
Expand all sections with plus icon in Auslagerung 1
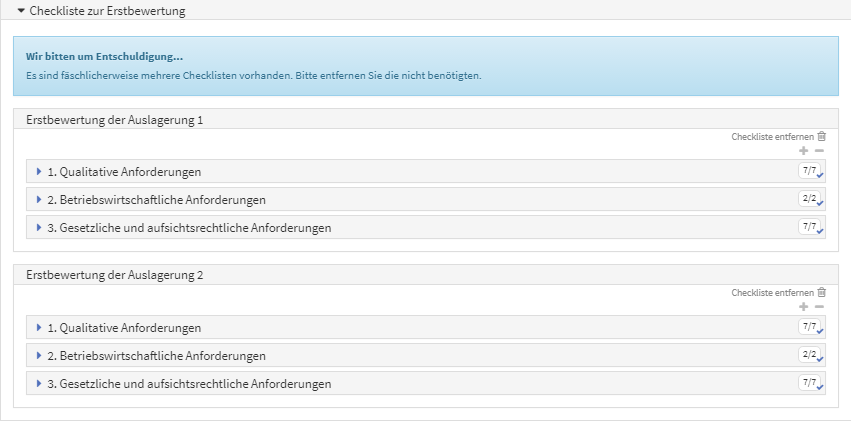click(804, 151)
